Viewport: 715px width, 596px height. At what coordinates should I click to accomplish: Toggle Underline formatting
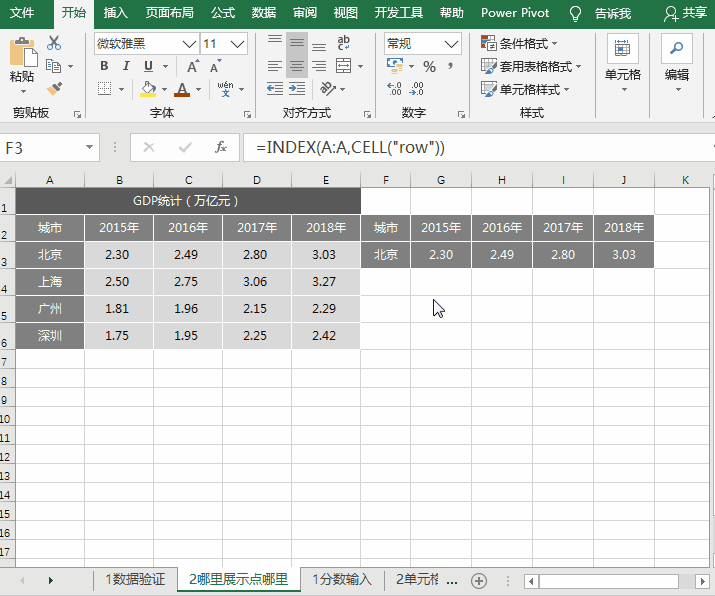[148, 66]
